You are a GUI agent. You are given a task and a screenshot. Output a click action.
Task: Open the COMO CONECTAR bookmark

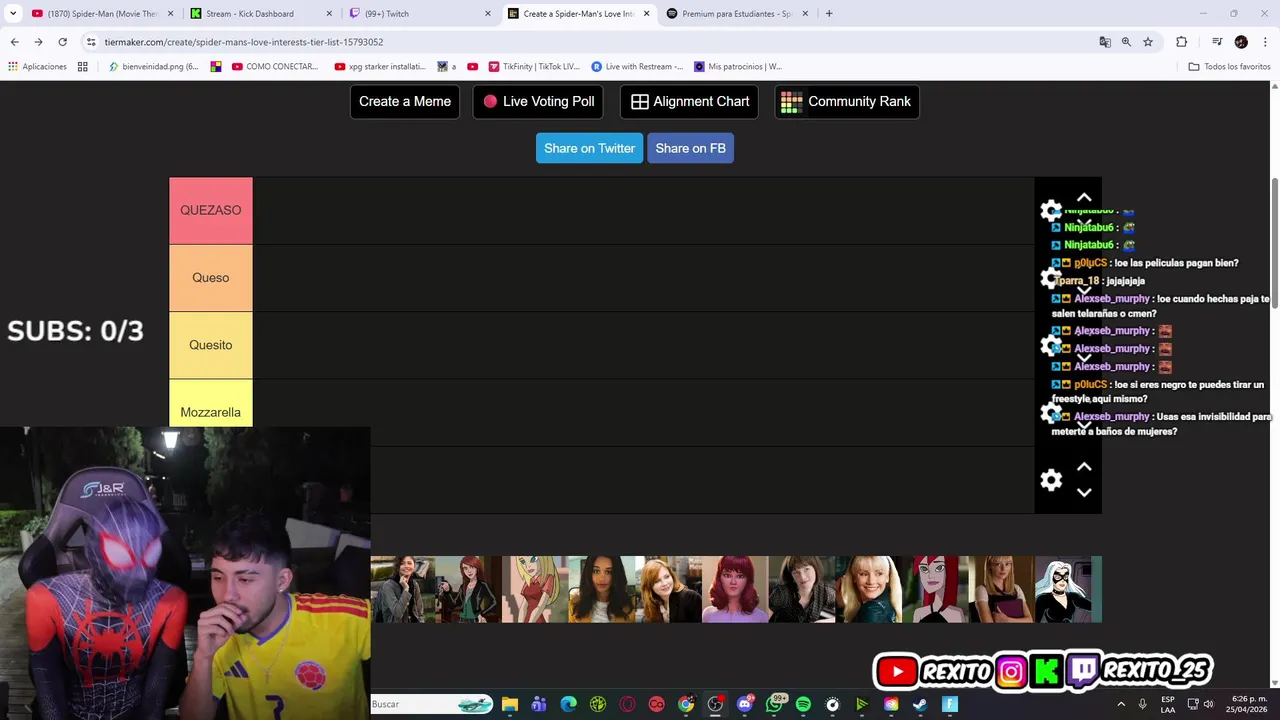[x=275, y=67]
